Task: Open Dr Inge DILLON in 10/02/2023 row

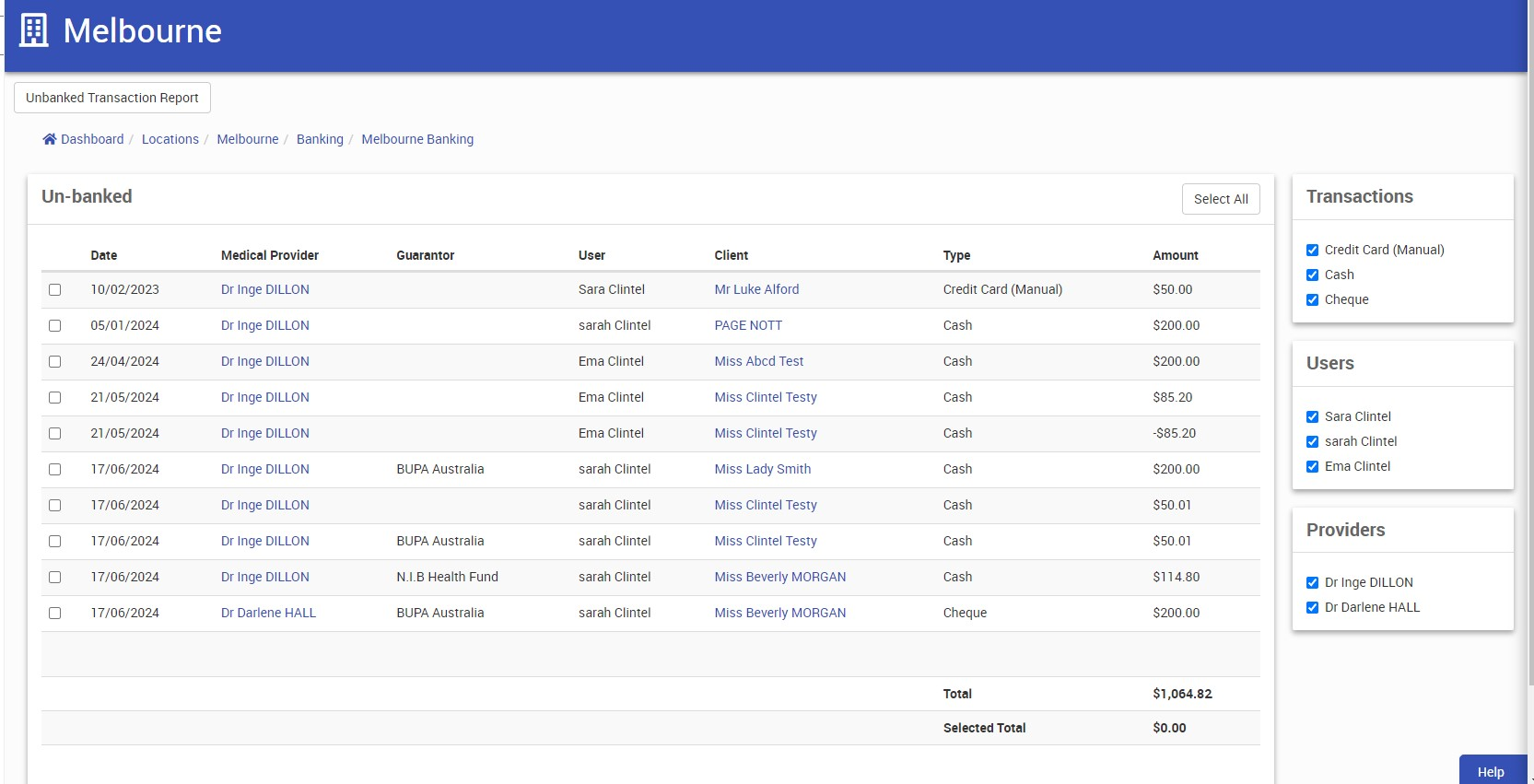Action: 265,289
